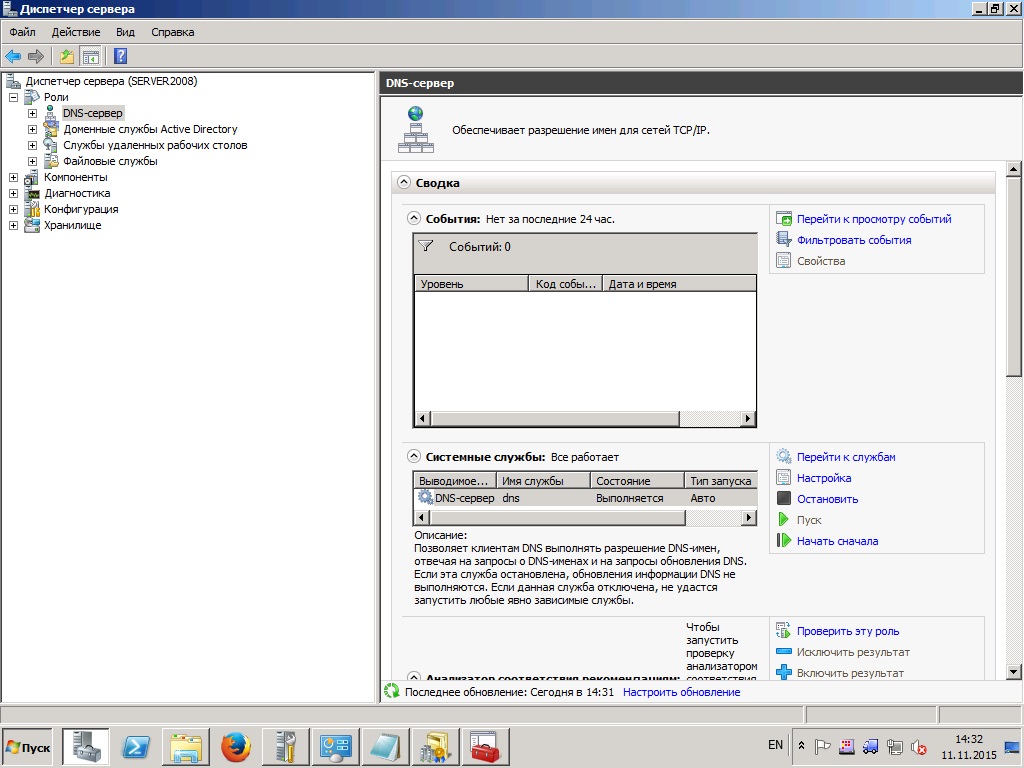
Task: Expand the Компоненты tree node
Action: pyautogui.click(x=13, y=177)
